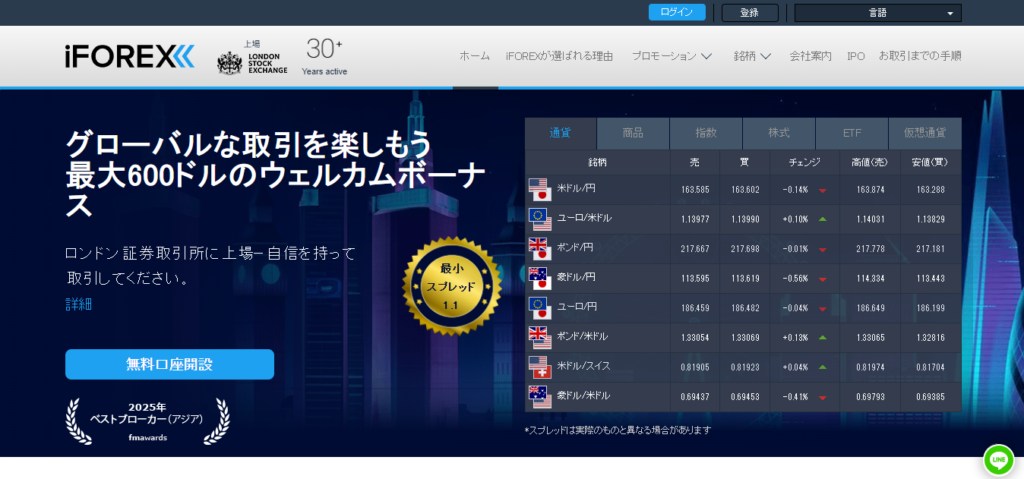
Task: Click change value -0.56%
Action: 795,279
